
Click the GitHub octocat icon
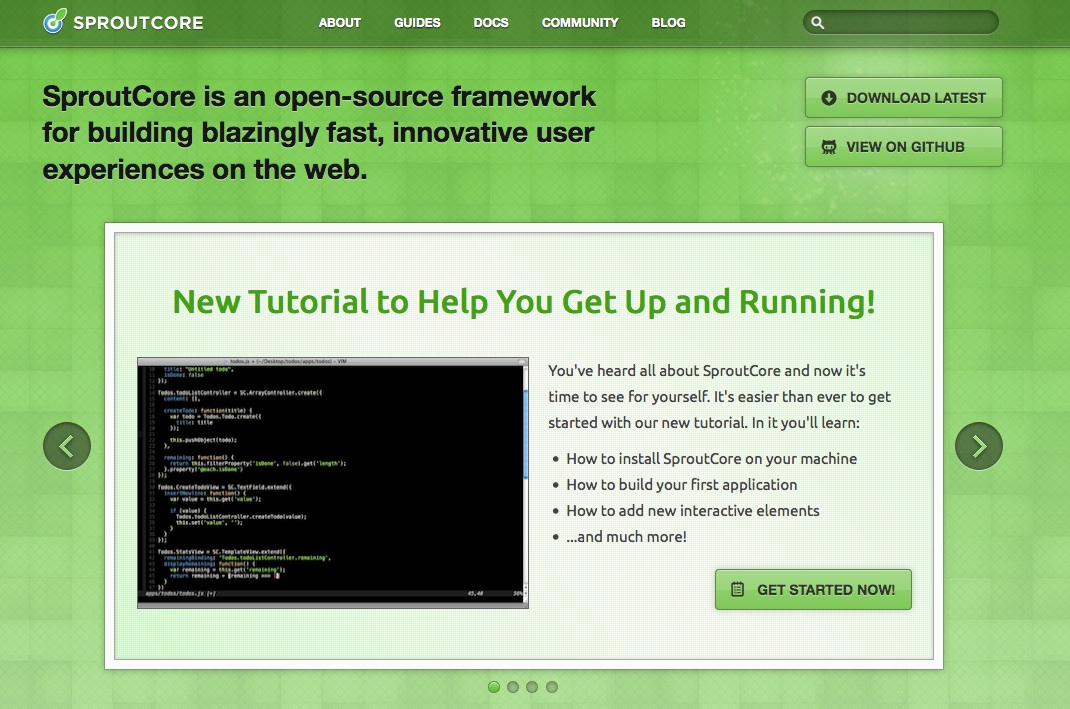(828, 147)
